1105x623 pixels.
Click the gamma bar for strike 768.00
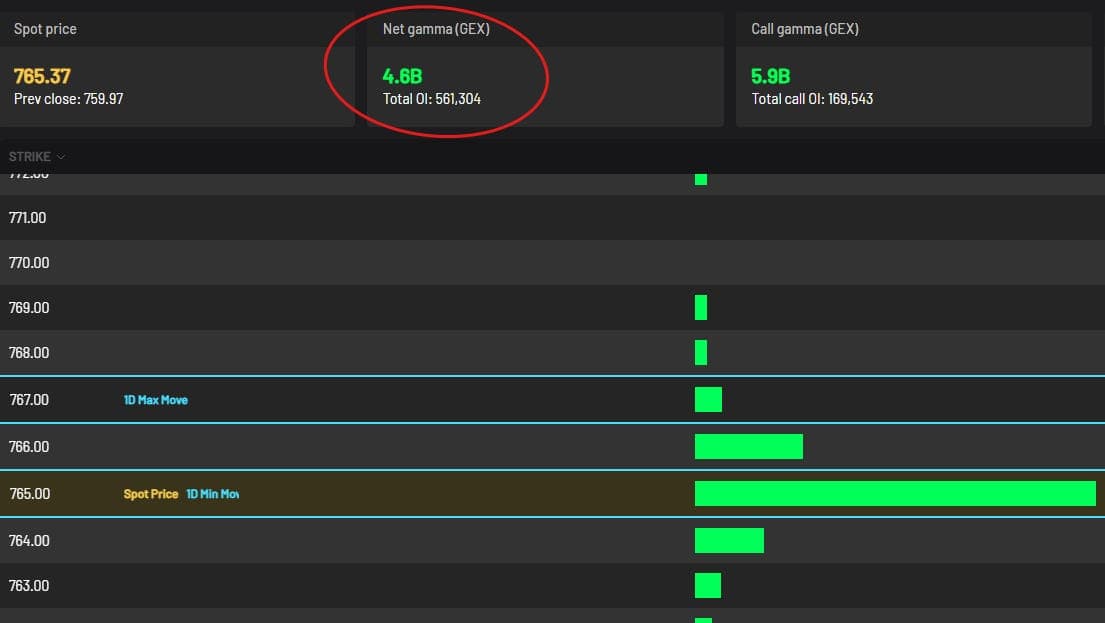[x=700, y=353]
